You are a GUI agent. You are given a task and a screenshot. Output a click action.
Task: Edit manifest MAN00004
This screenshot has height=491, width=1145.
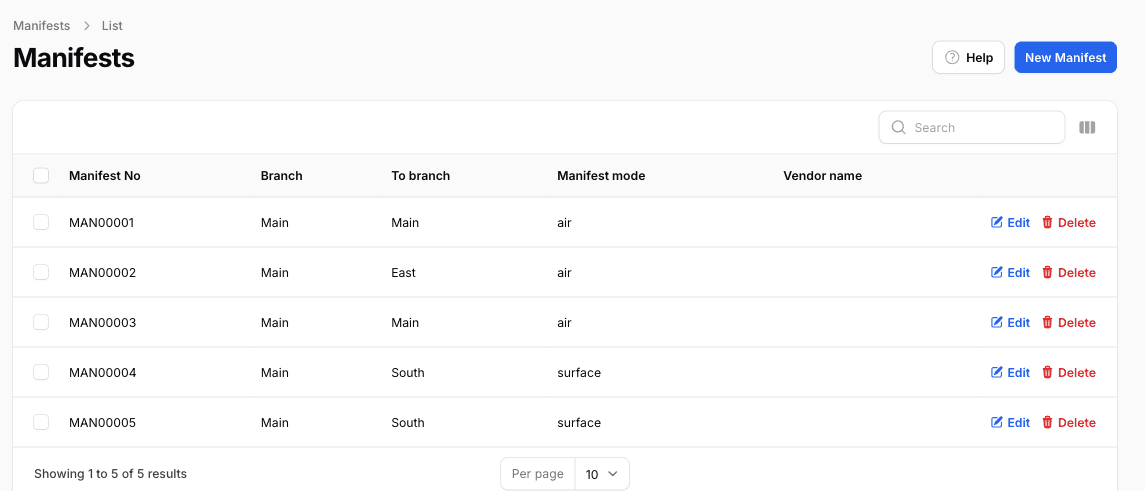click(1010, 373)
